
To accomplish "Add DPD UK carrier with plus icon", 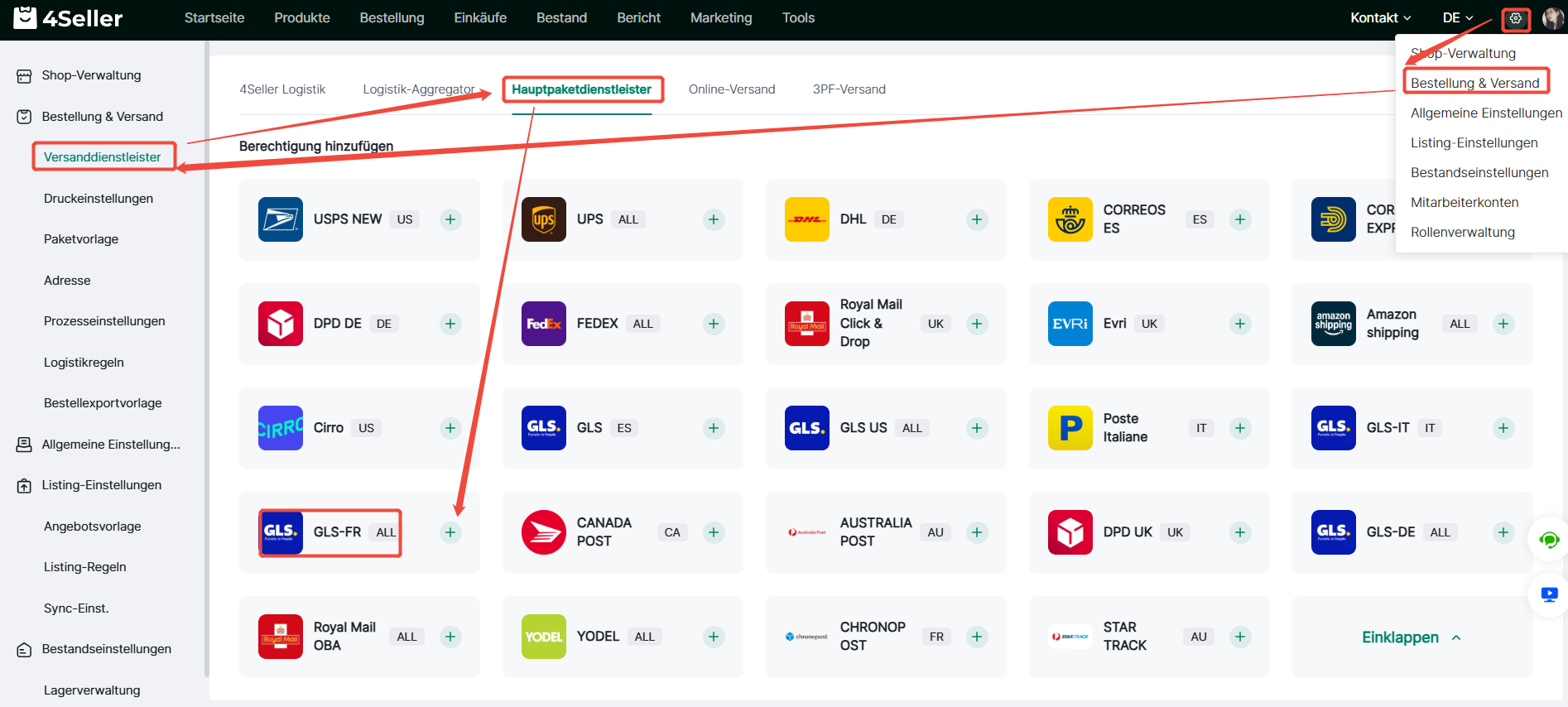I will point(1240,532).
